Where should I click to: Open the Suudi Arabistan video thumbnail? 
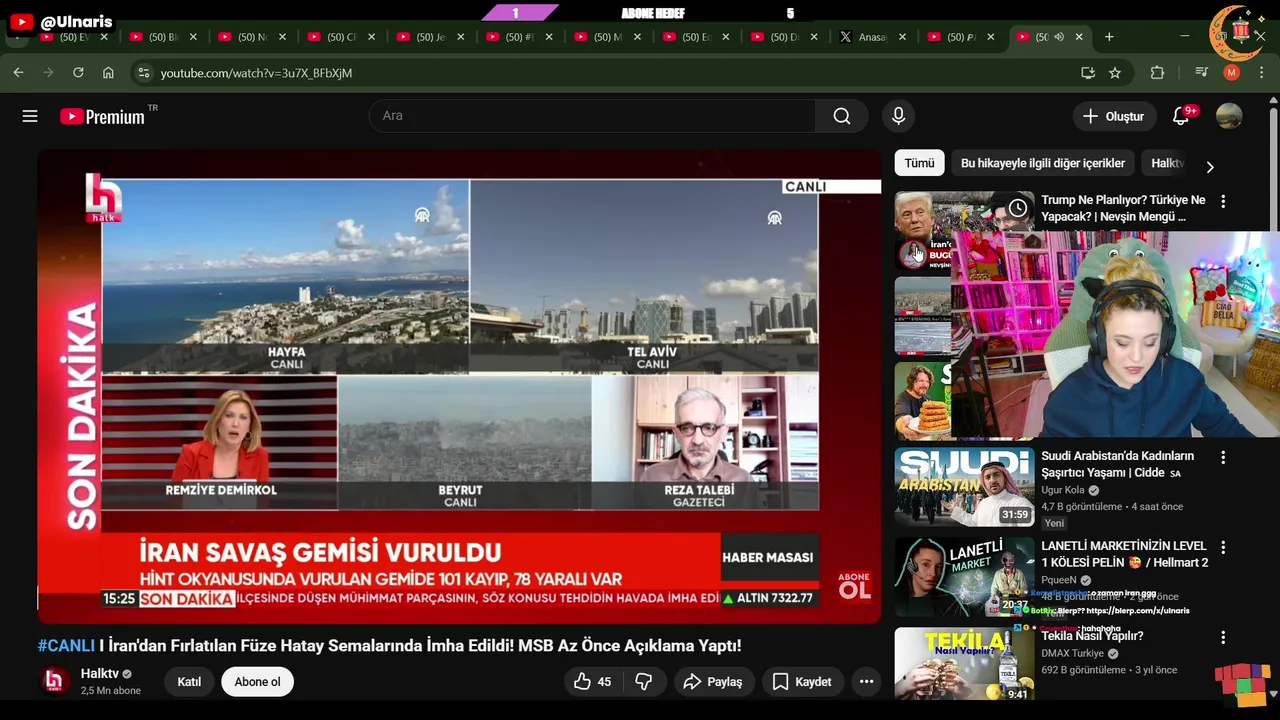pos(964,487)
